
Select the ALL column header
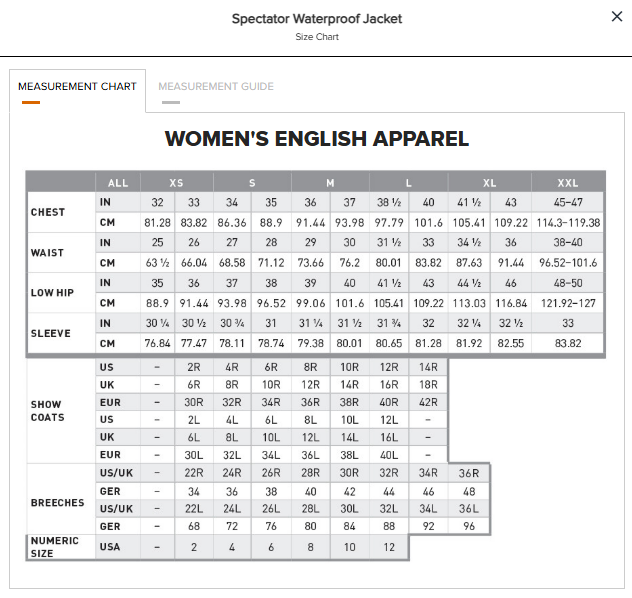coord(118,183)
